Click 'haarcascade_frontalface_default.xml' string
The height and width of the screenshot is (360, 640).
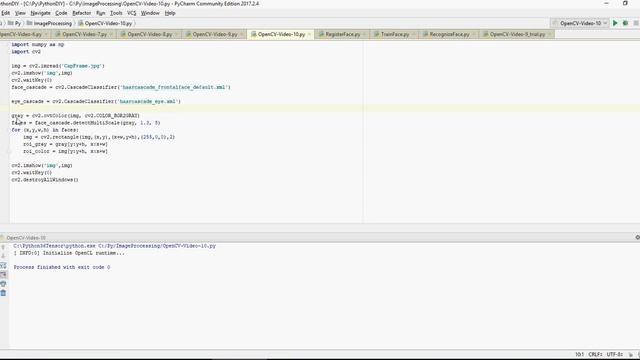(x=174, y=87)
